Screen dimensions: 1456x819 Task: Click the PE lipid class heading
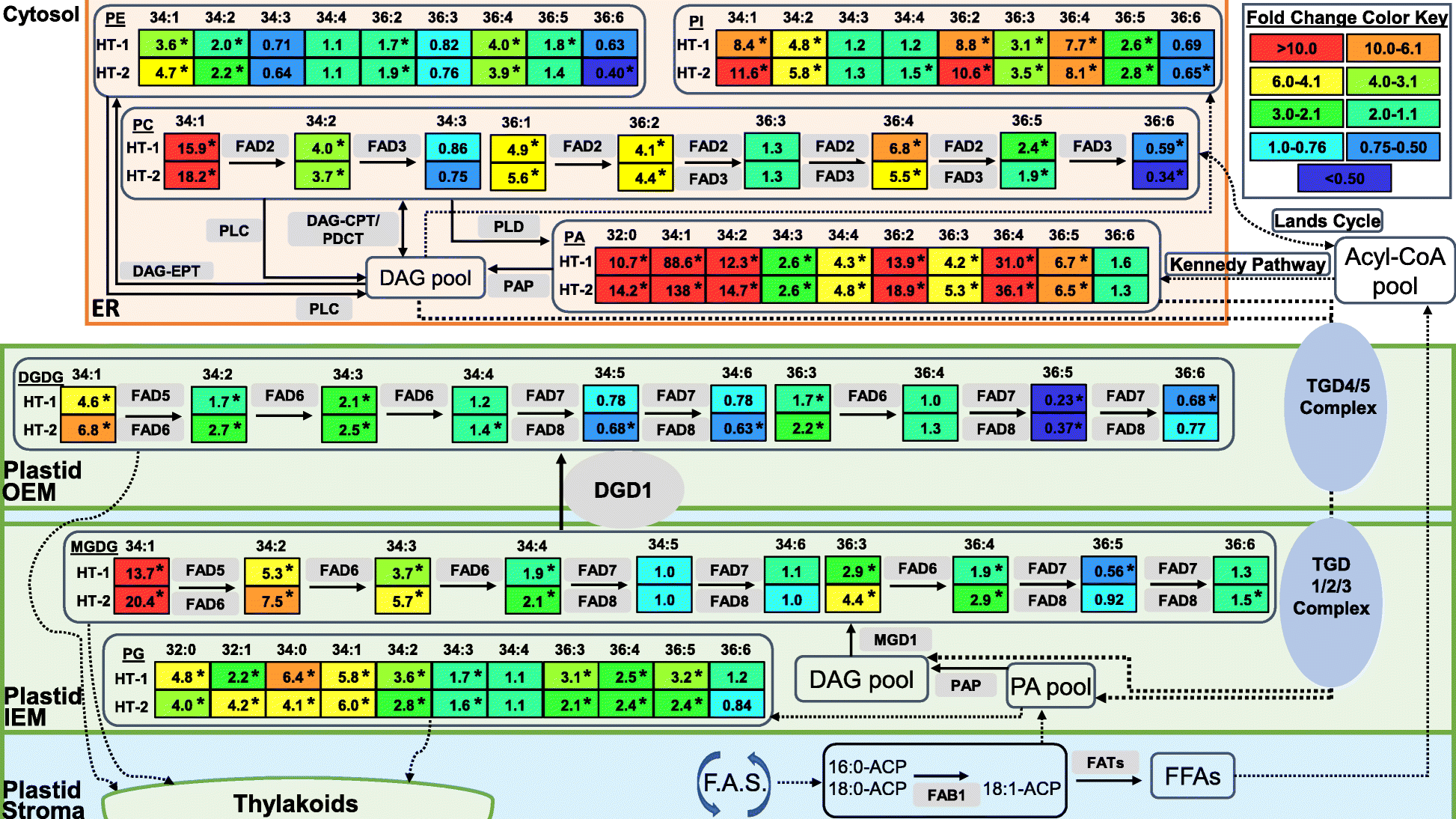pos(115,19)
